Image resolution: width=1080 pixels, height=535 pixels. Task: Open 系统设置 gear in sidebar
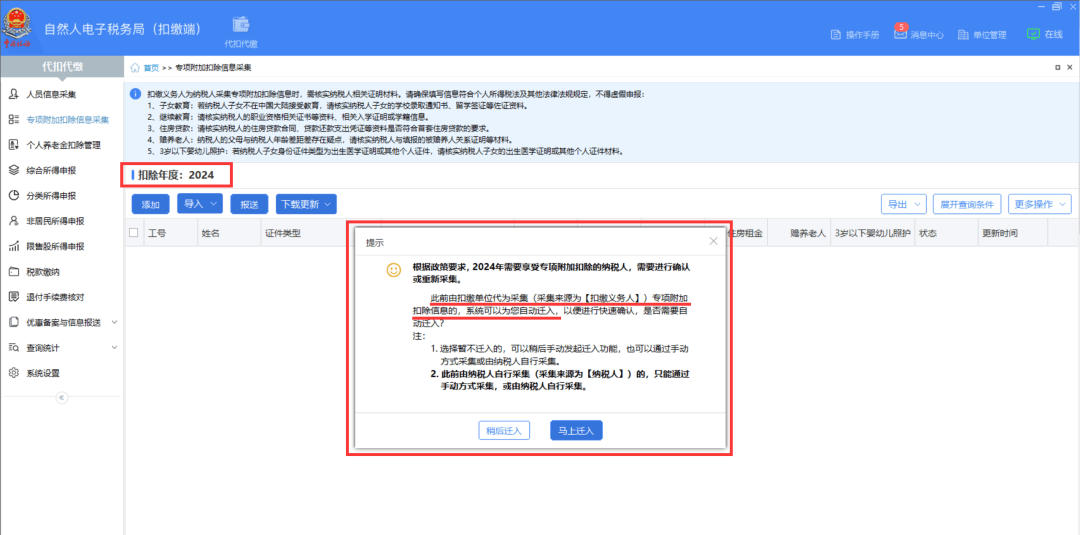tap(14, 373)
